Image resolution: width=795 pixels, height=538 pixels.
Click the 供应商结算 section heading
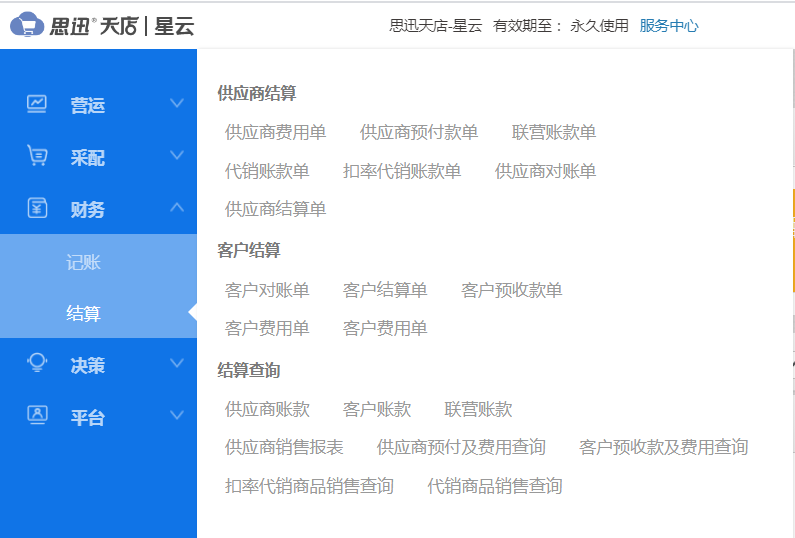(257, 93)
